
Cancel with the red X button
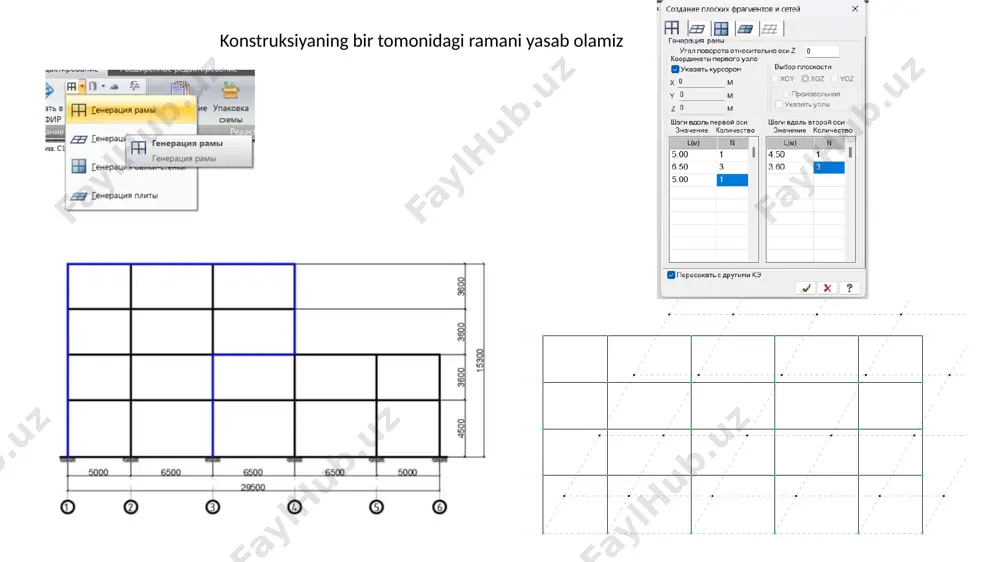[827, 288]
